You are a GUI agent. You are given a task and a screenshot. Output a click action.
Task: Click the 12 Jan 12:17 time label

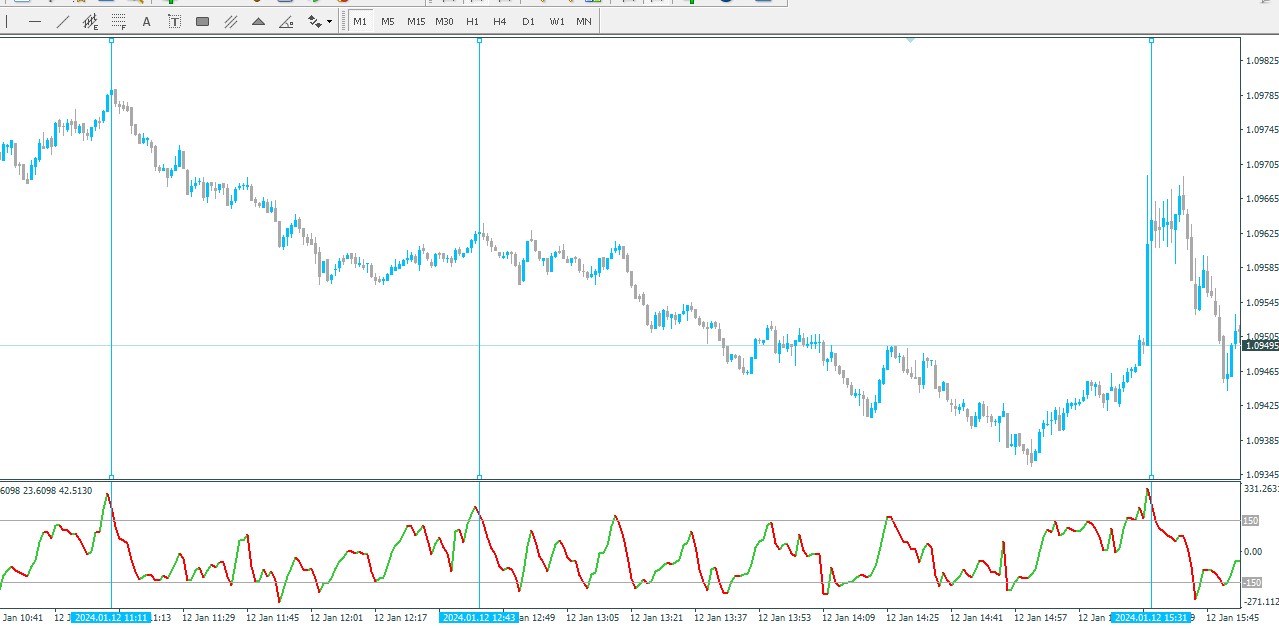(x=402, y=618)
